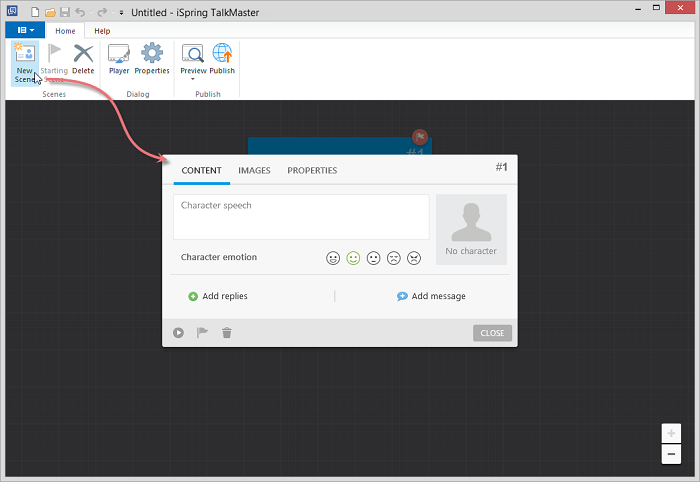Switch to the Home ribbon tab
The height and width of the screenshot is (482, 700).
coord(65,31)
